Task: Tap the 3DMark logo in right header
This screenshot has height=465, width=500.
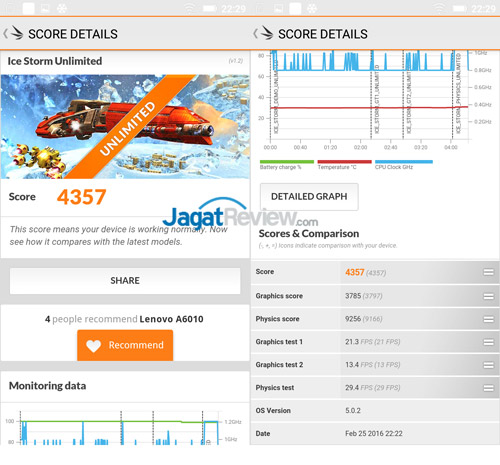Action: pos(267,33)
